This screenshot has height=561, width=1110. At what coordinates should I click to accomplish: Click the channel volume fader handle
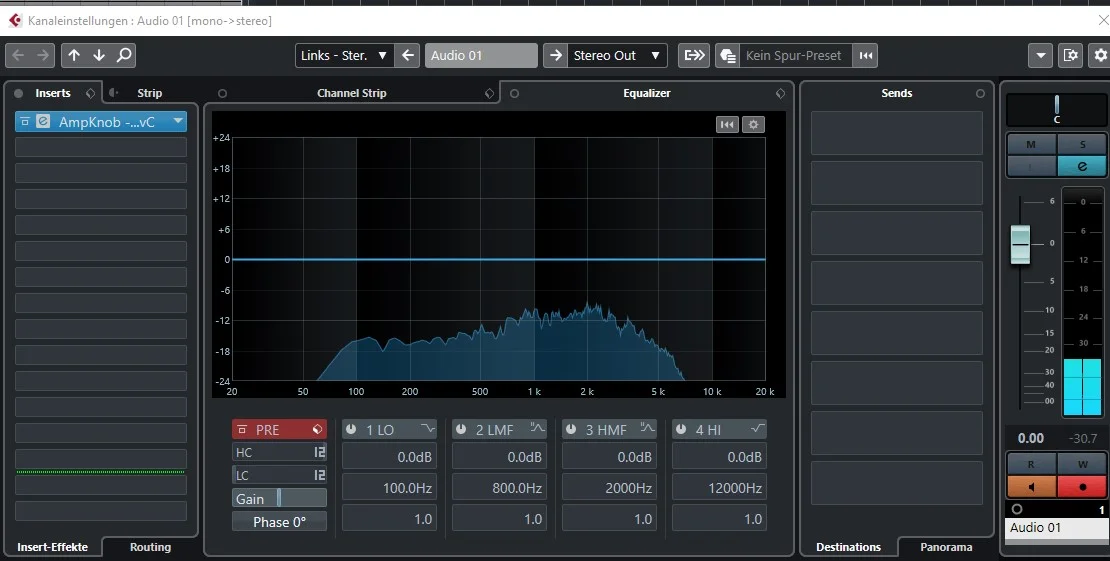[1020, 244]
